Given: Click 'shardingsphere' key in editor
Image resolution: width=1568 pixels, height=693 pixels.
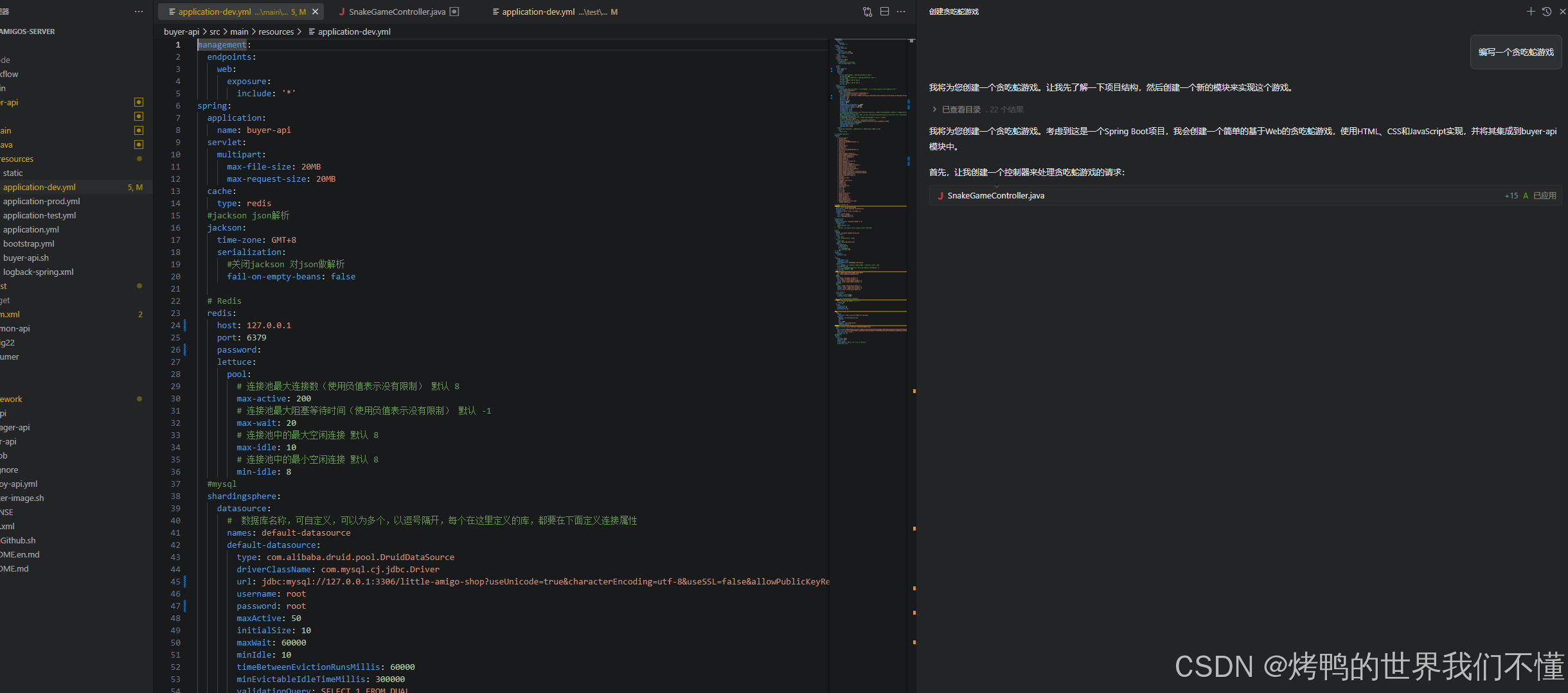Looking at the screenshot, I should (x=242, y=496).
